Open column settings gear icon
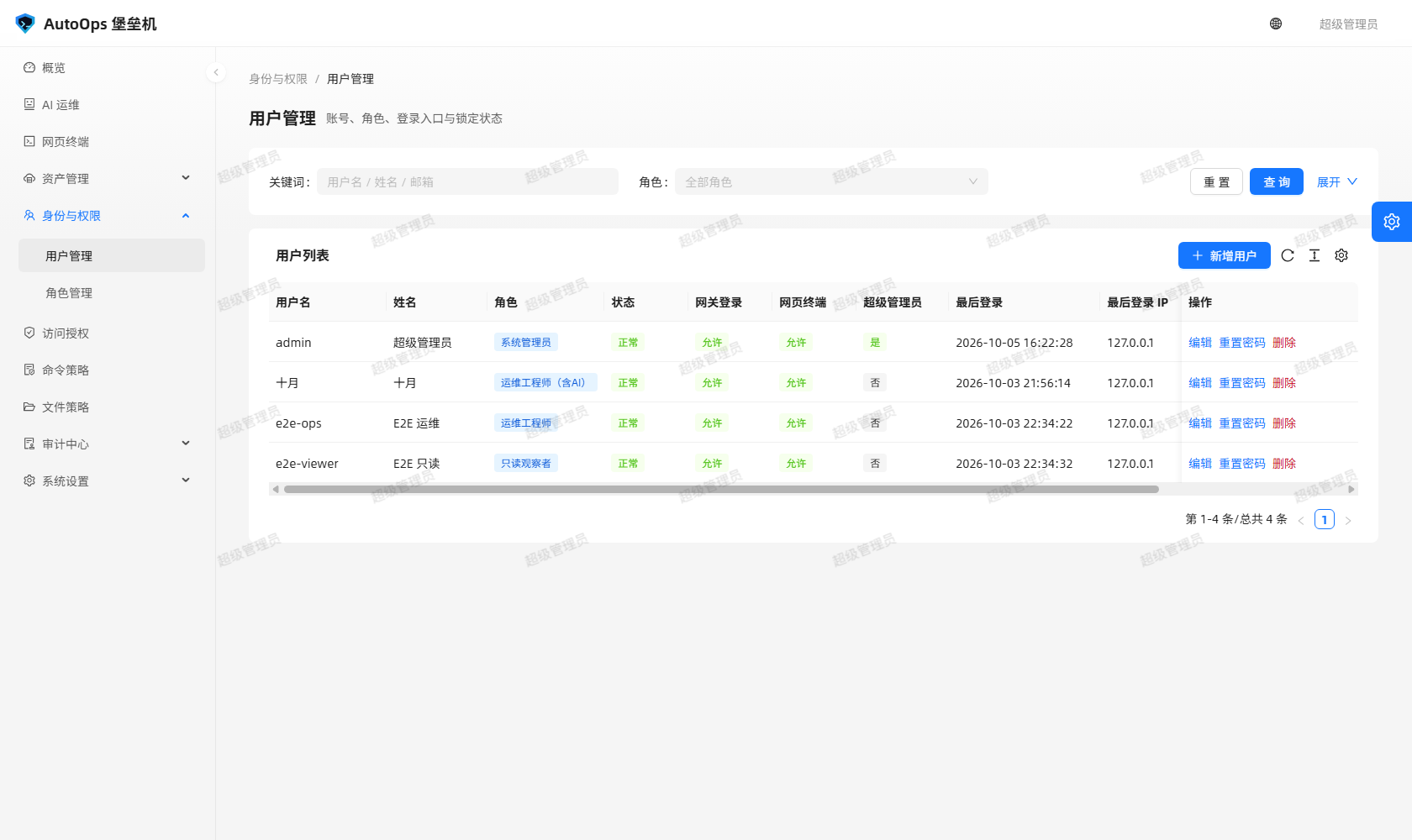The height and width of the screenshot is (840, 1412). 1341,255
